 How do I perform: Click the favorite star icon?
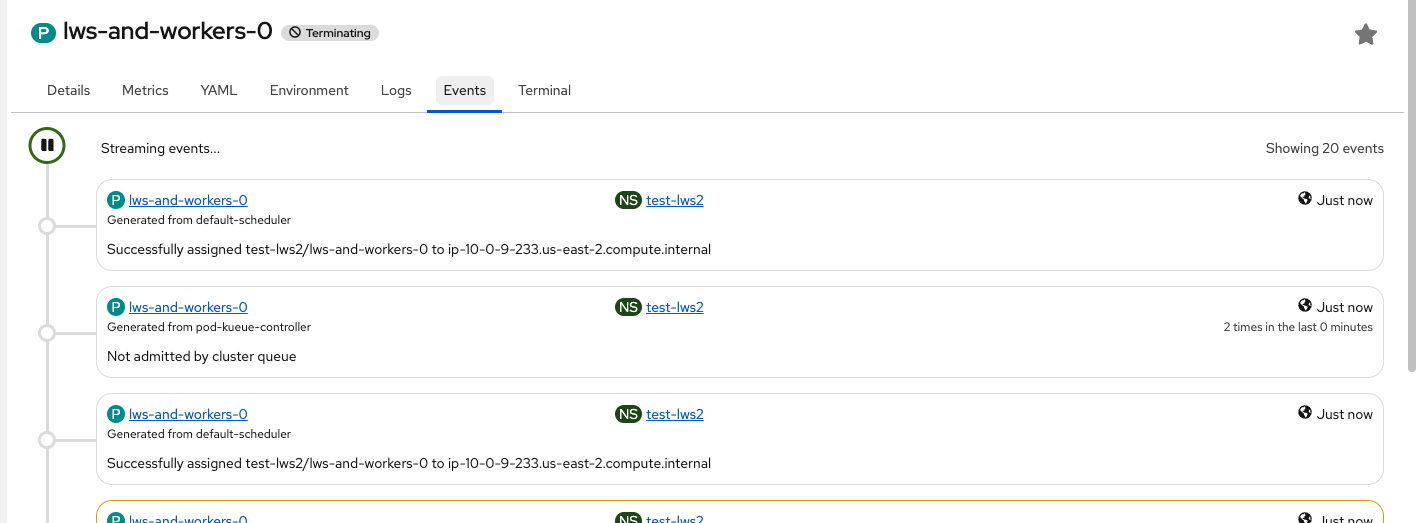coord(1365,35)
